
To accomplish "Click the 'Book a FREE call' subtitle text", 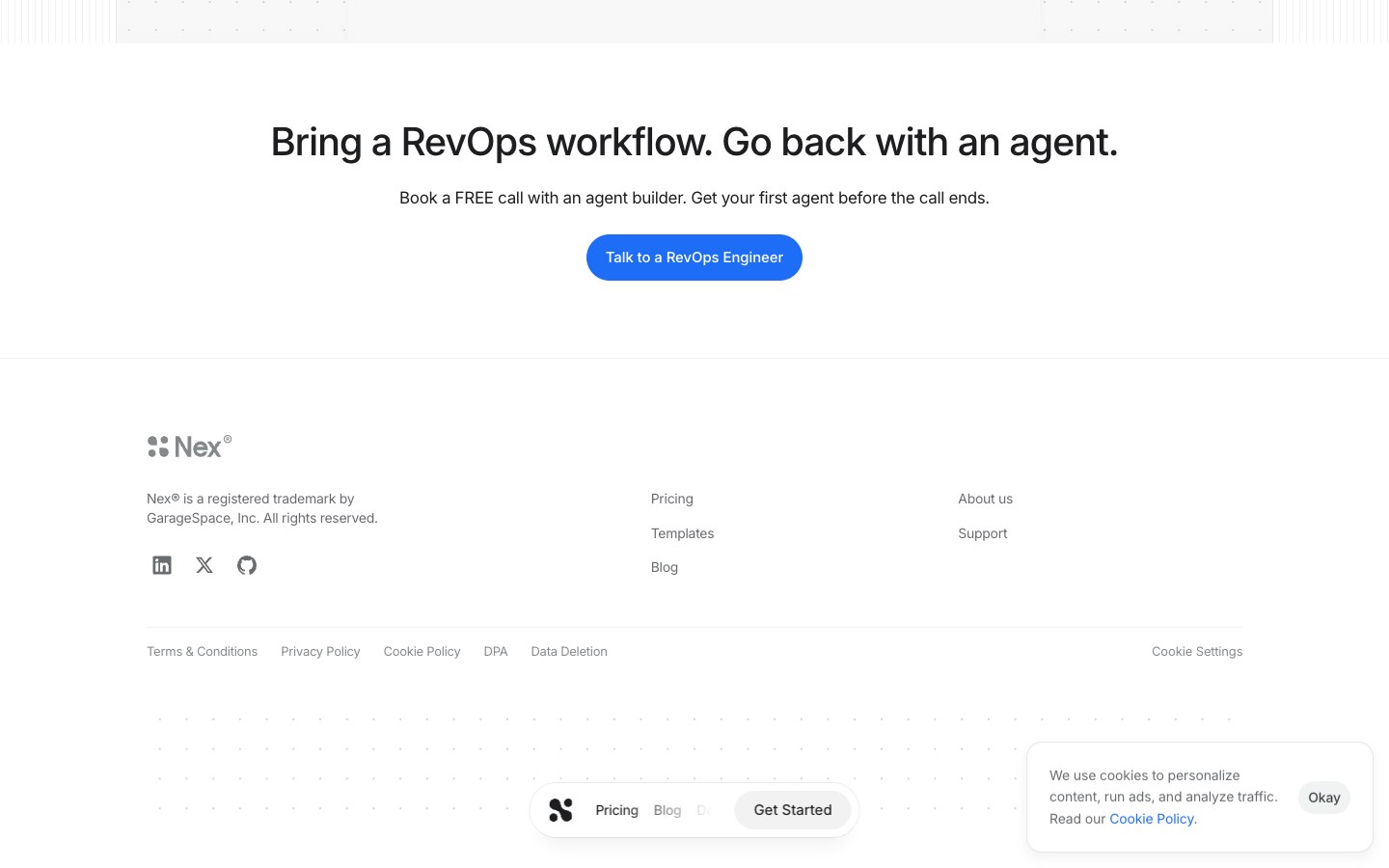I will click(694, 198).
